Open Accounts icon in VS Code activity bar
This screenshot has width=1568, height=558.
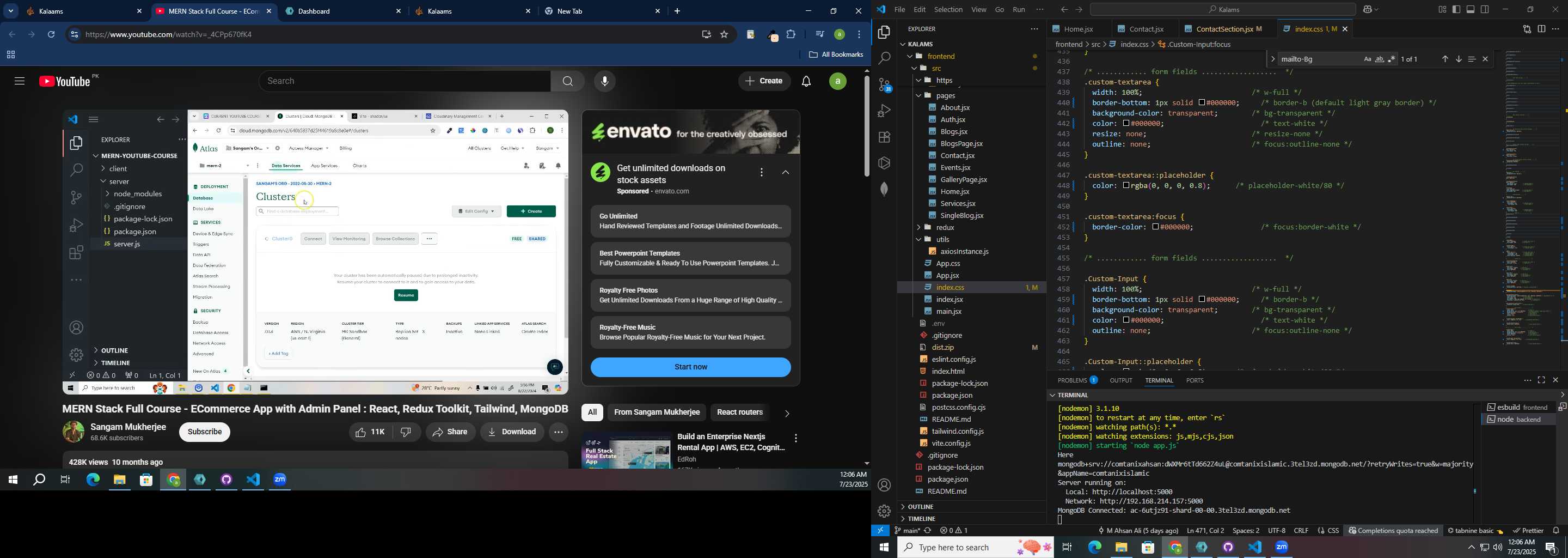tap(884, 486)
